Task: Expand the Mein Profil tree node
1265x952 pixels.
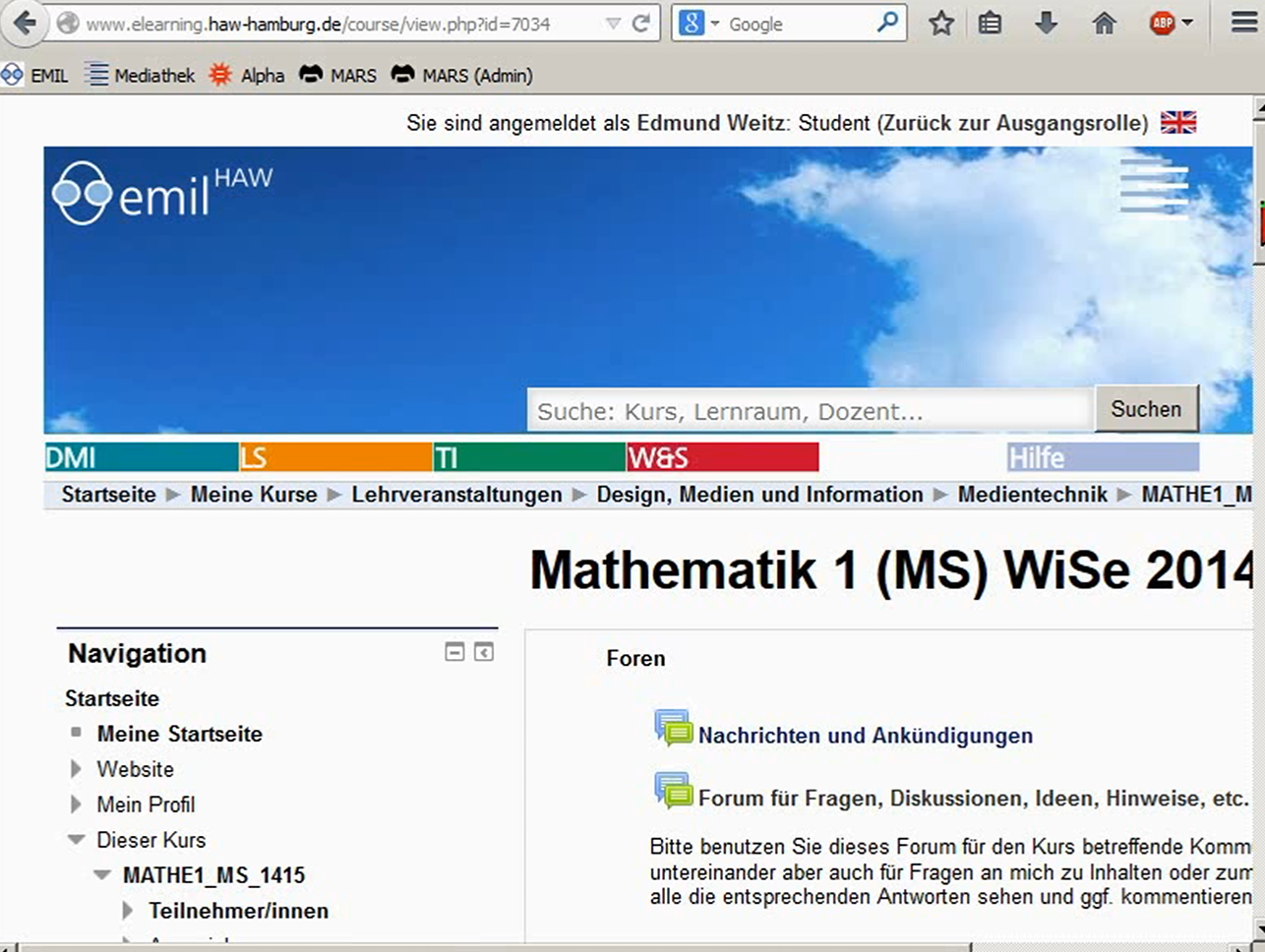Action: pyautogui.click(x=76, y=804)
